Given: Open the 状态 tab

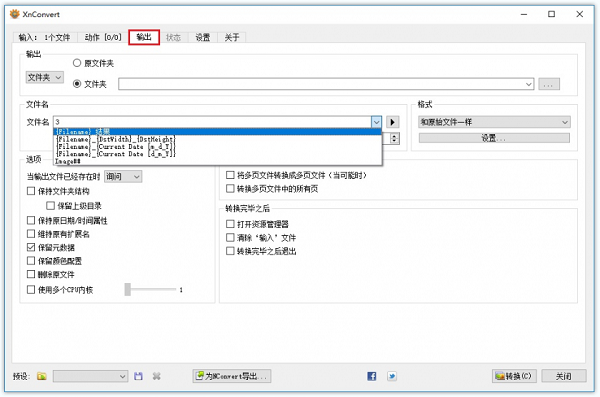Looking at the screenshot, I should point(173,37).
